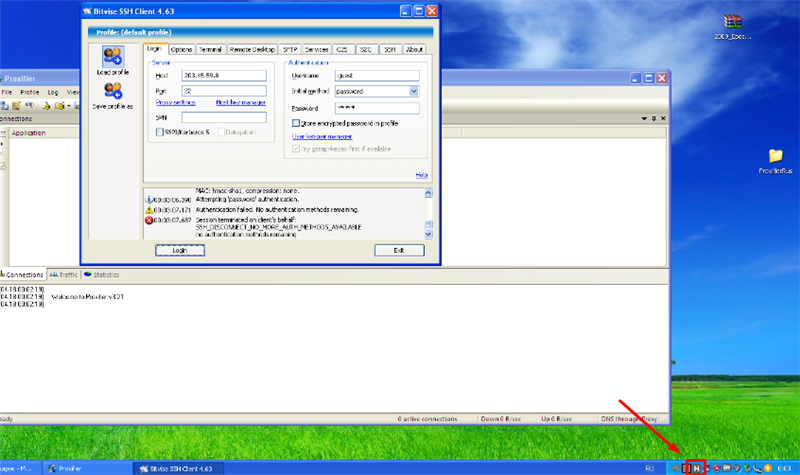The image size is (800, 475).
Task: Click the Help link in Login tab
Action: click(x=421, y=175)
